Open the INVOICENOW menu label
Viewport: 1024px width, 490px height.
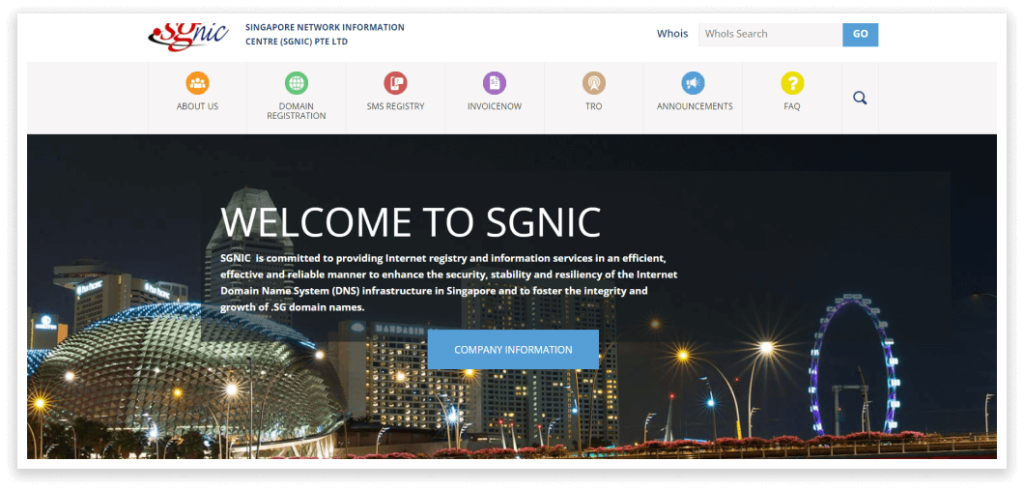coord(494,106)
